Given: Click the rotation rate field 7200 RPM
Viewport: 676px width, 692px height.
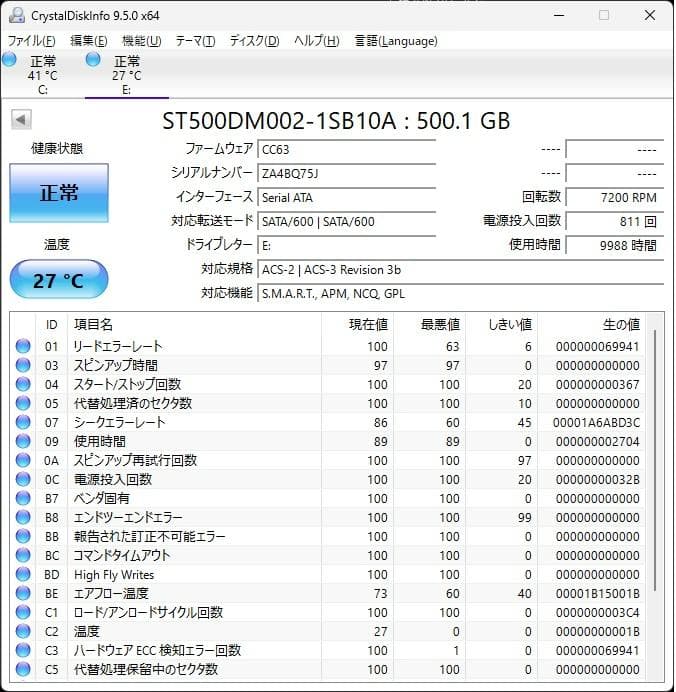Looking at the screenshot, I should click(x=615, y=197).
